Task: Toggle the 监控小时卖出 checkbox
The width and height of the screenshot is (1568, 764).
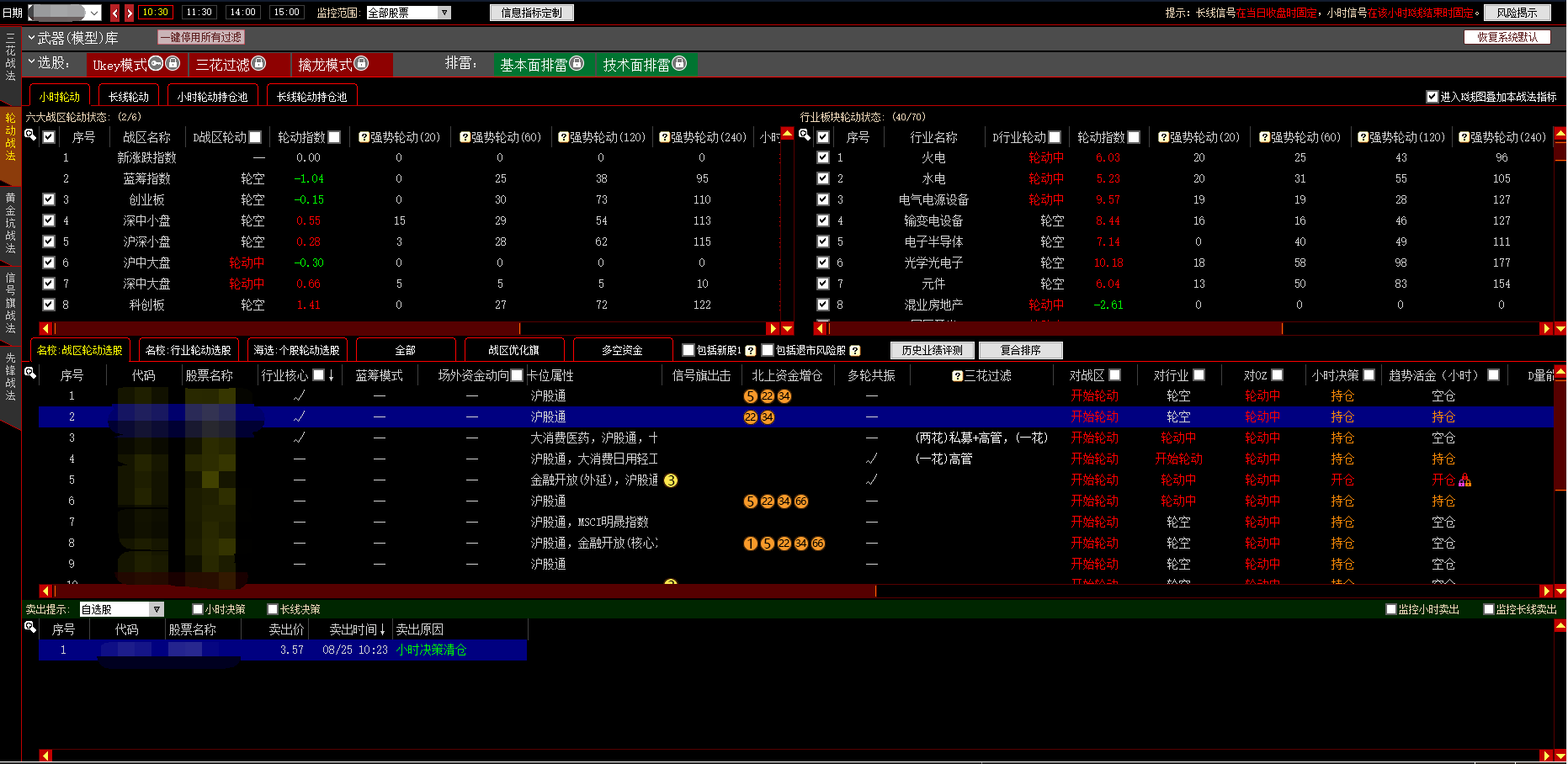Action: (1391, 609)
